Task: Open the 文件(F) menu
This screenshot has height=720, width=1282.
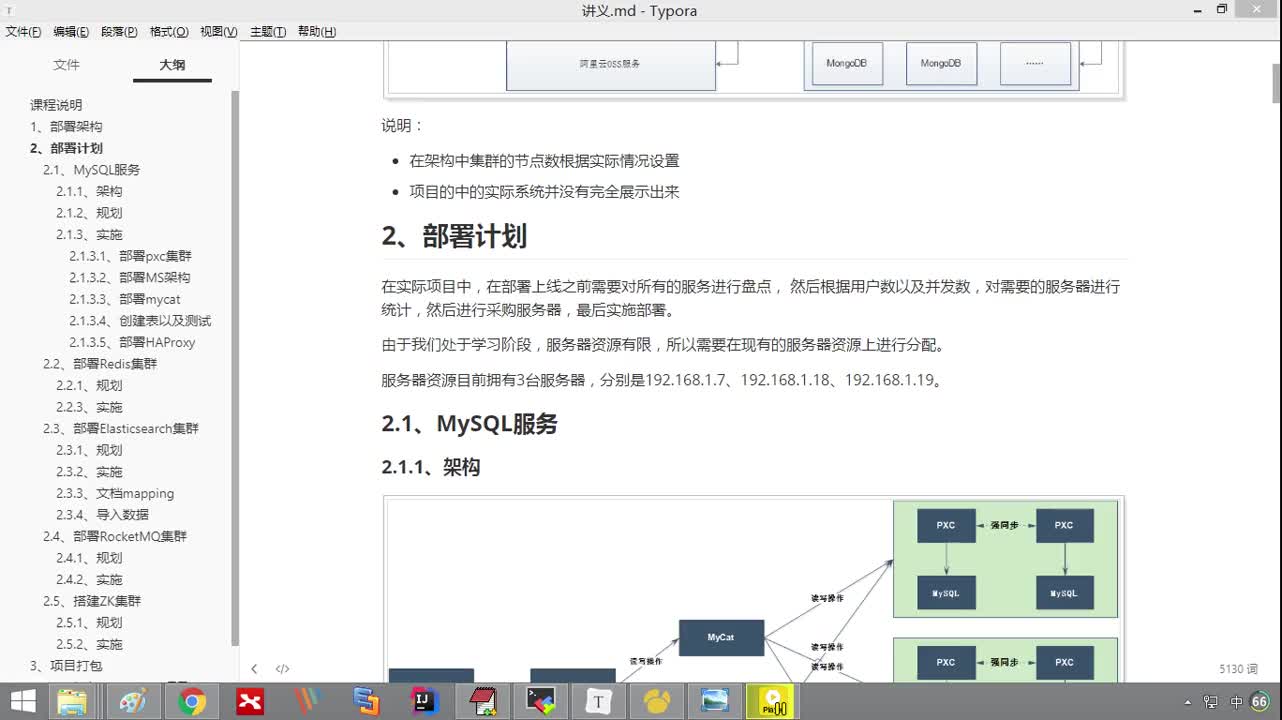Action: (x=23, y=32)
